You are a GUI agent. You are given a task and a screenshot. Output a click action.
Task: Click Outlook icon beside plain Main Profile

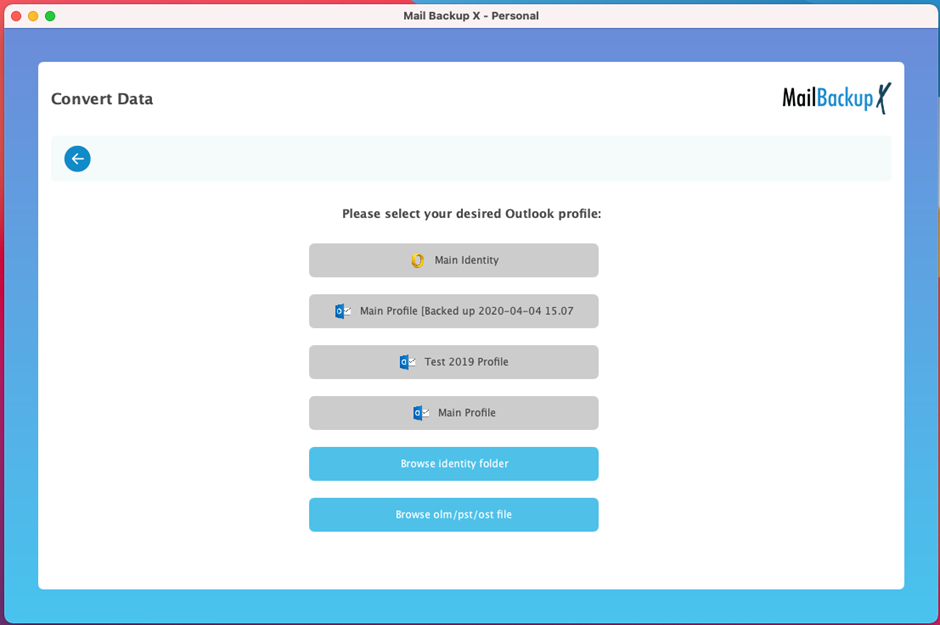point(421,413)
